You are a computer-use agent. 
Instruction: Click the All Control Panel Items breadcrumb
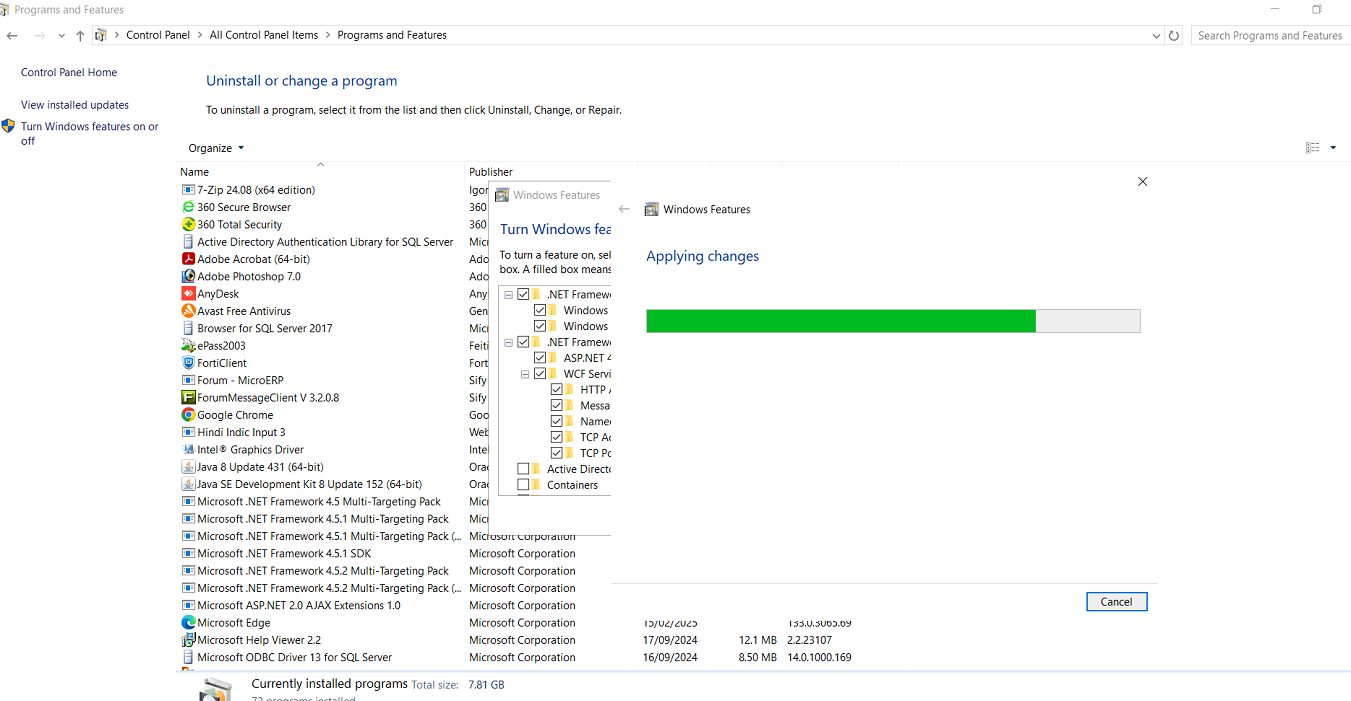(264, 35)
